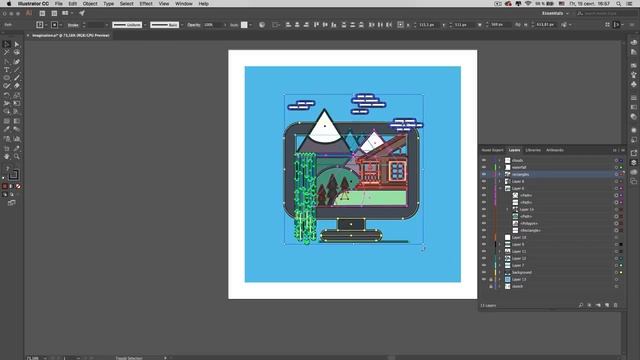The image size is (640, 360).
Task: Open Spotlight search in menu bar
Action: pos(619,4)
